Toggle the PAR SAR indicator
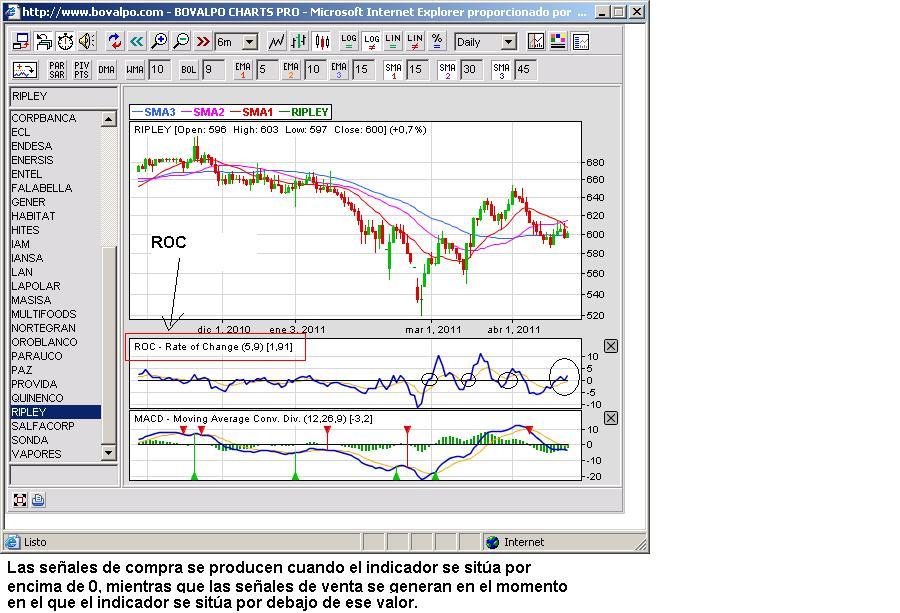900x613 pixels. [x=57, y=70]
